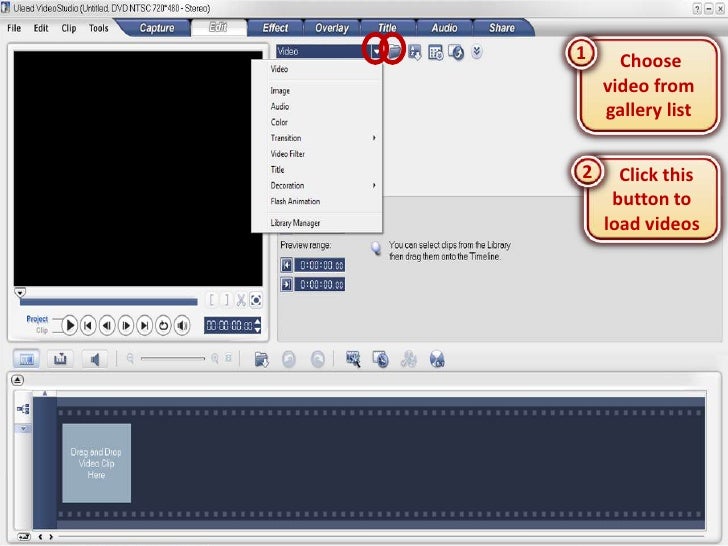Image resolution: width=728 pixels, height=546 pixels.
Task: Click the zoom in magnifier
Action: click(x=214, y=358)
